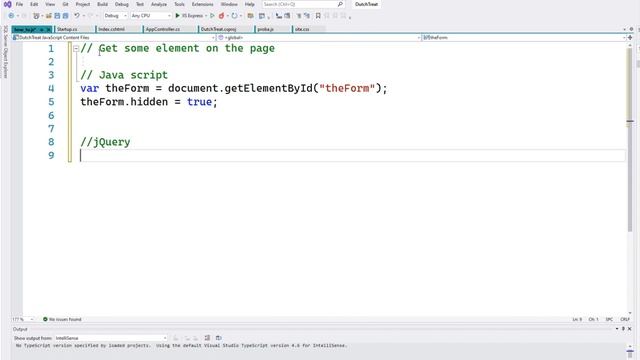The image size is (640, 360).
Task: Click the comment selection toolbar icon
Action: point(299,16)
